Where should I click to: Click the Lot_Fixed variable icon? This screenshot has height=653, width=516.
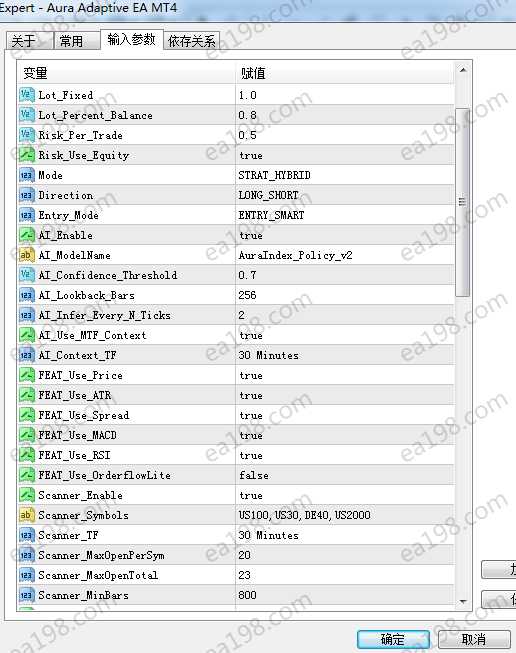coord(26,95)
